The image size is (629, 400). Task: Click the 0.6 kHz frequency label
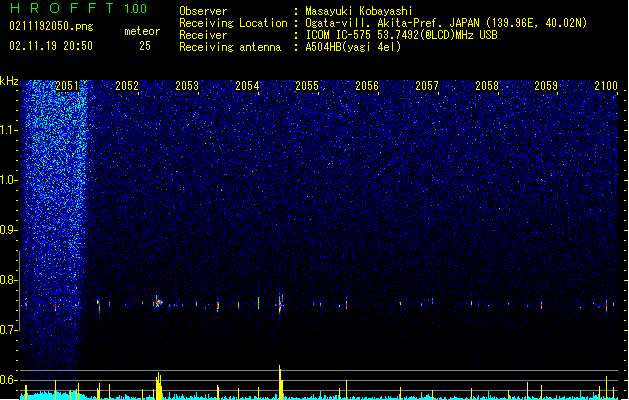9,380
